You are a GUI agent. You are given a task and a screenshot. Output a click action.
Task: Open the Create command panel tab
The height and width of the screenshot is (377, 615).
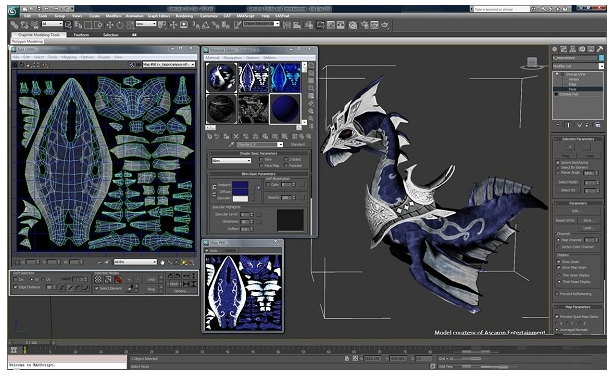554,49
